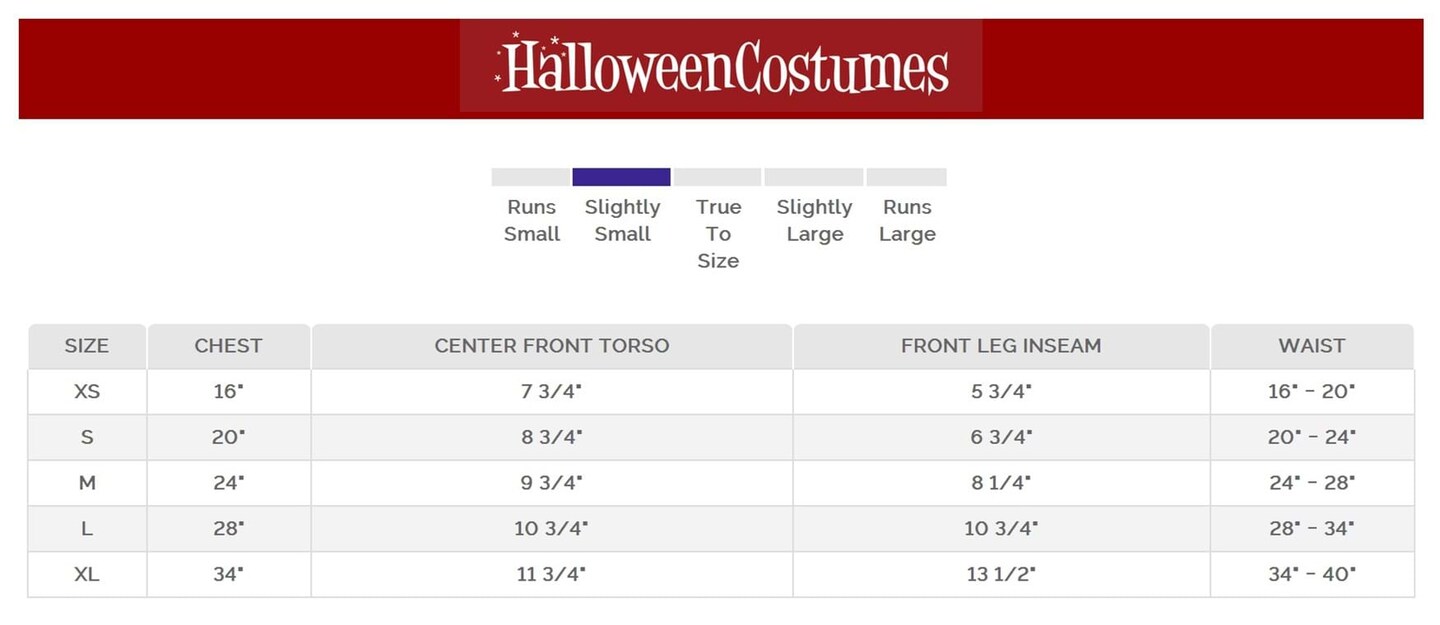Click the Runs Large fit segment
The height and width of the screenshot is (625, 1440).
906,177
